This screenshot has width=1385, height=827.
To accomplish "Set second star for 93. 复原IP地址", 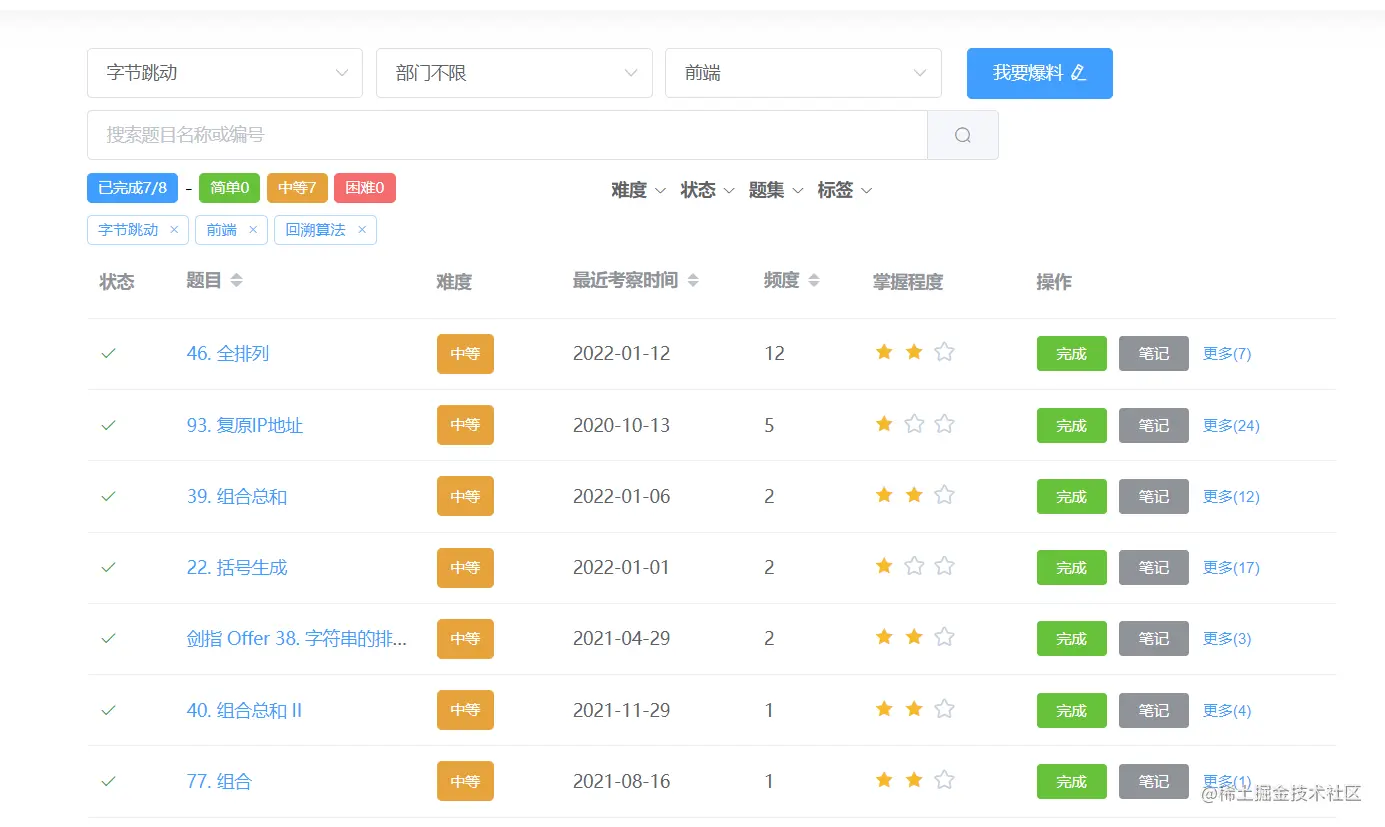I will click(914, 424).
